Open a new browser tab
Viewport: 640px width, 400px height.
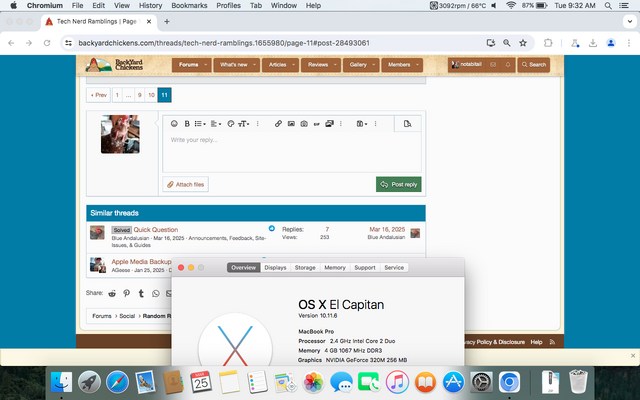167,22
